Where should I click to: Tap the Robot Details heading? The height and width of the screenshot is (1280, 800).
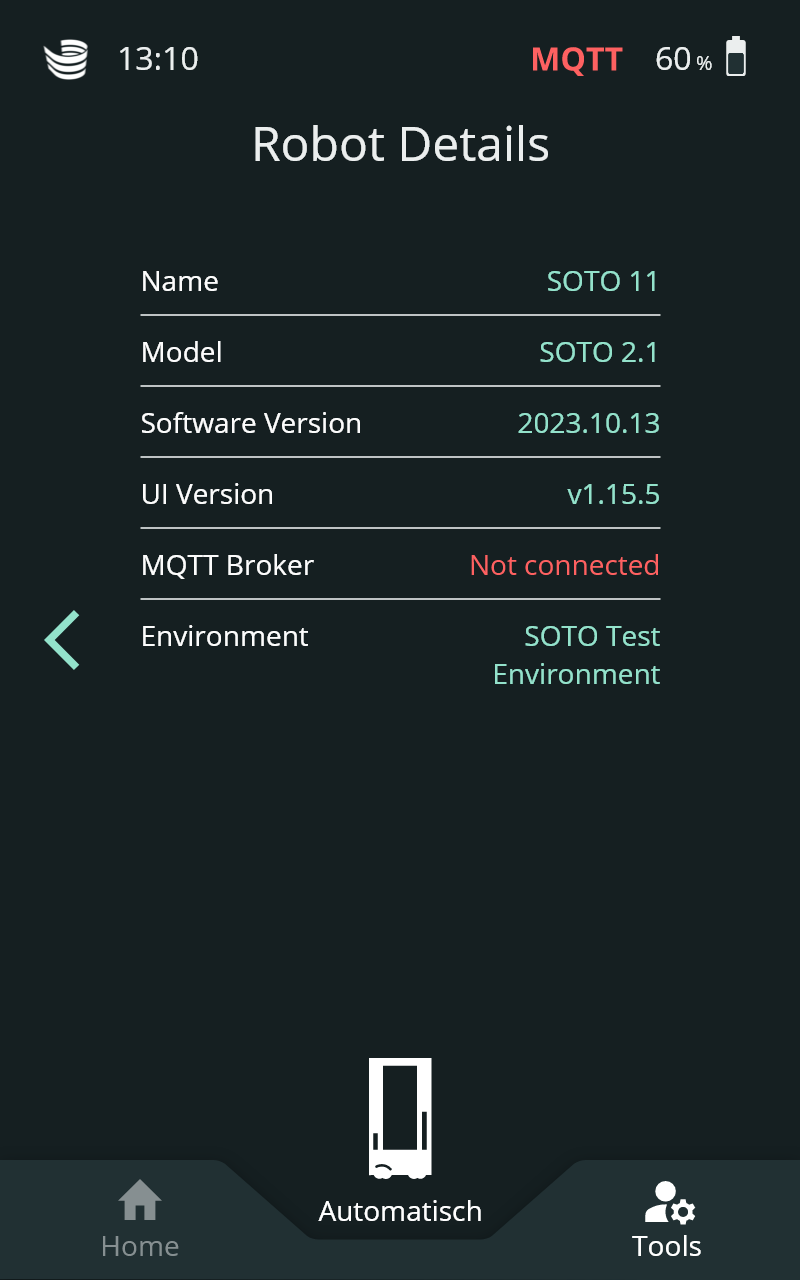click(x=400, y=144)
